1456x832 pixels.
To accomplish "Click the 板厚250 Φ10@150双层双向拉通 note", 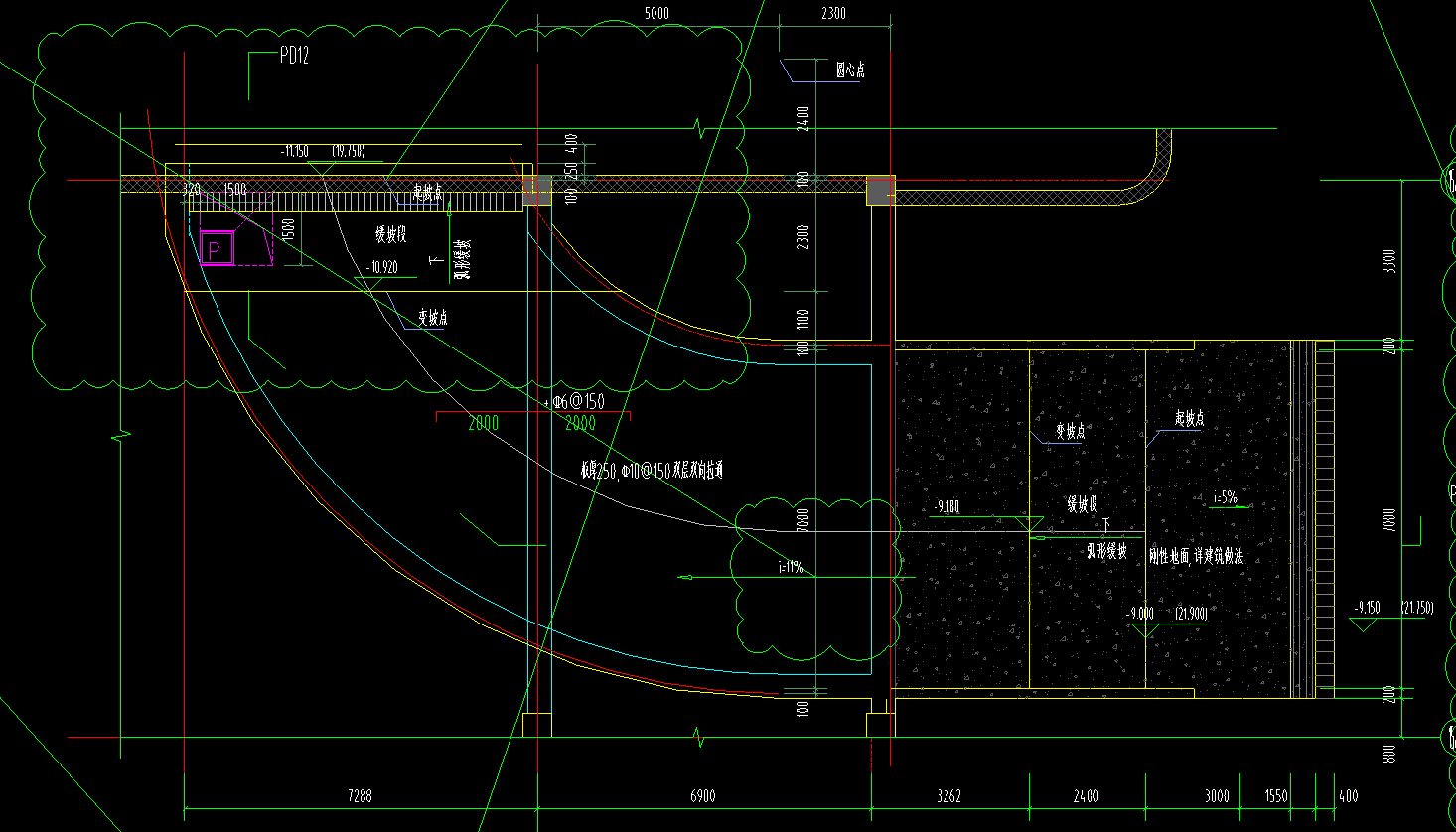I will pos(652,470).
